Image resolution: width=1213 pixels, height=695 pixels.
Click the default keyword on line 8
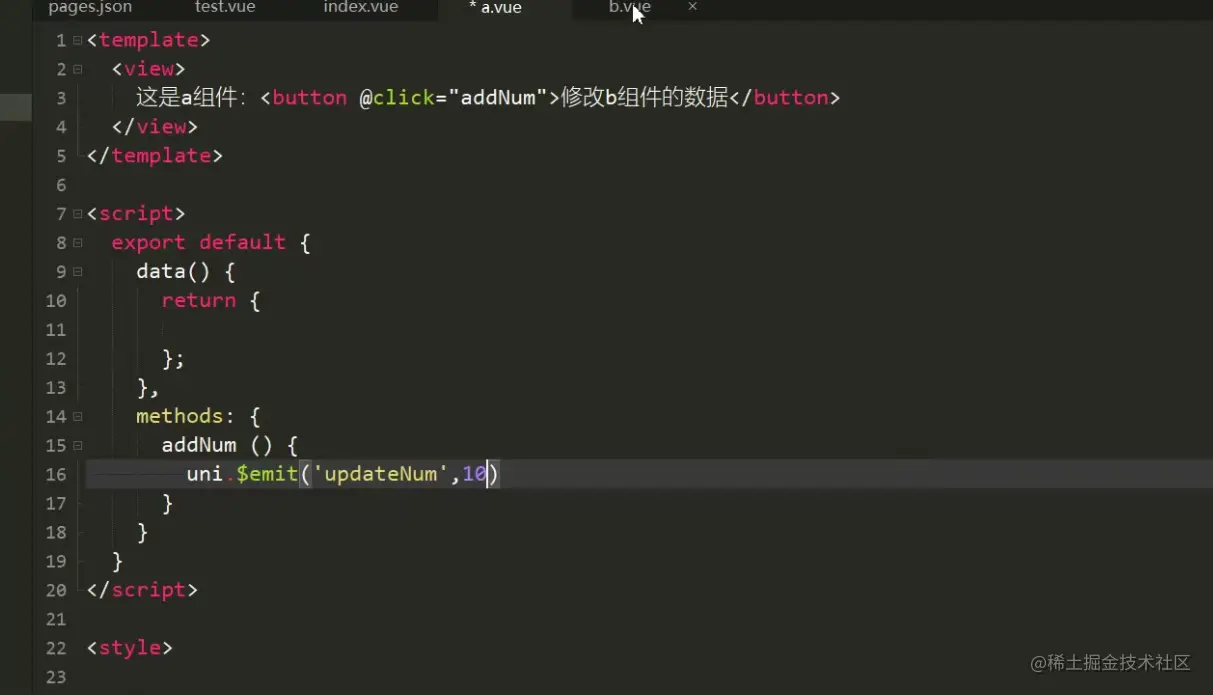[243, 243]
